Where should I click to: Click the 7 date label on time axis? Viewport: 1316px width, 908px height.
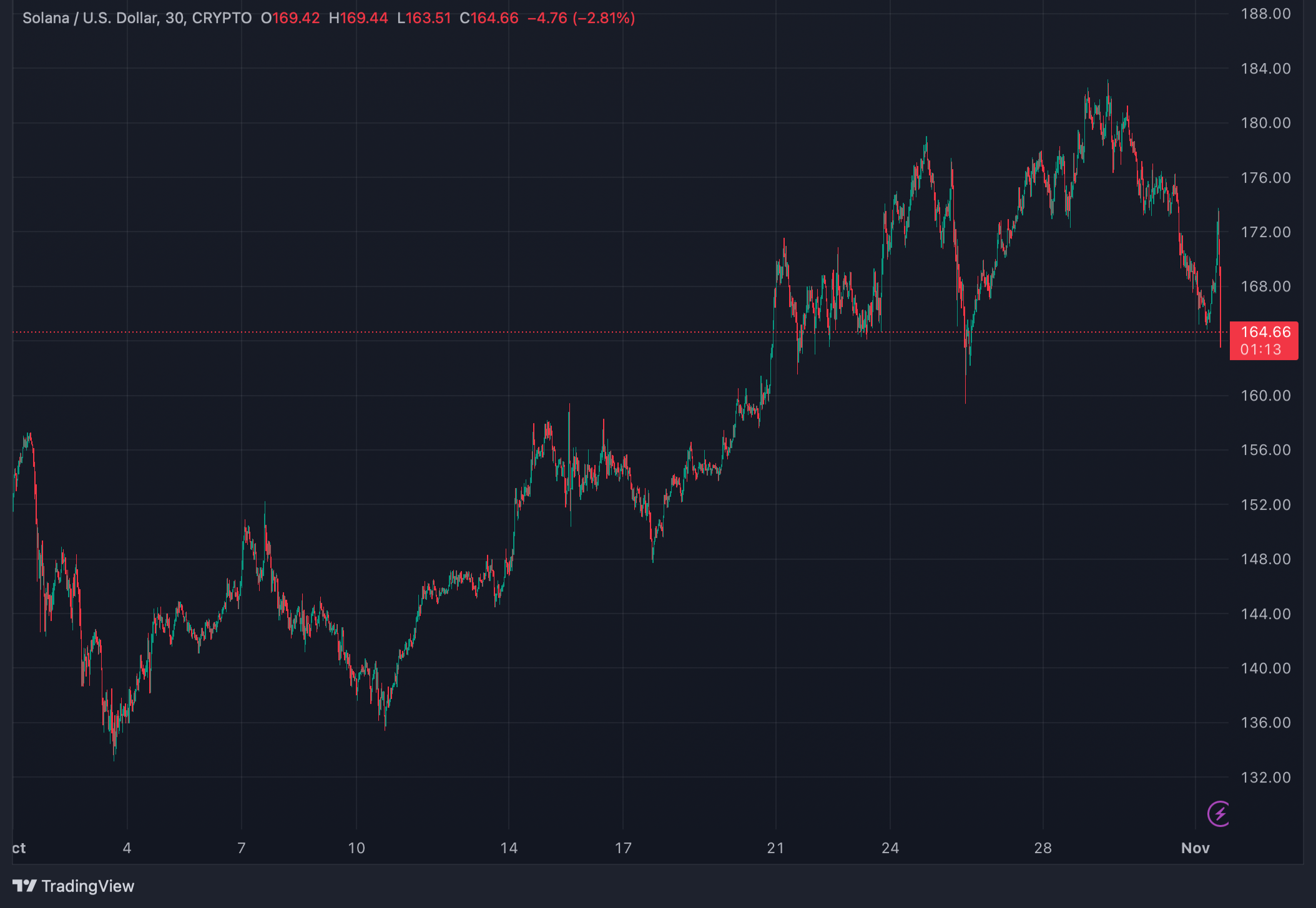242,848
